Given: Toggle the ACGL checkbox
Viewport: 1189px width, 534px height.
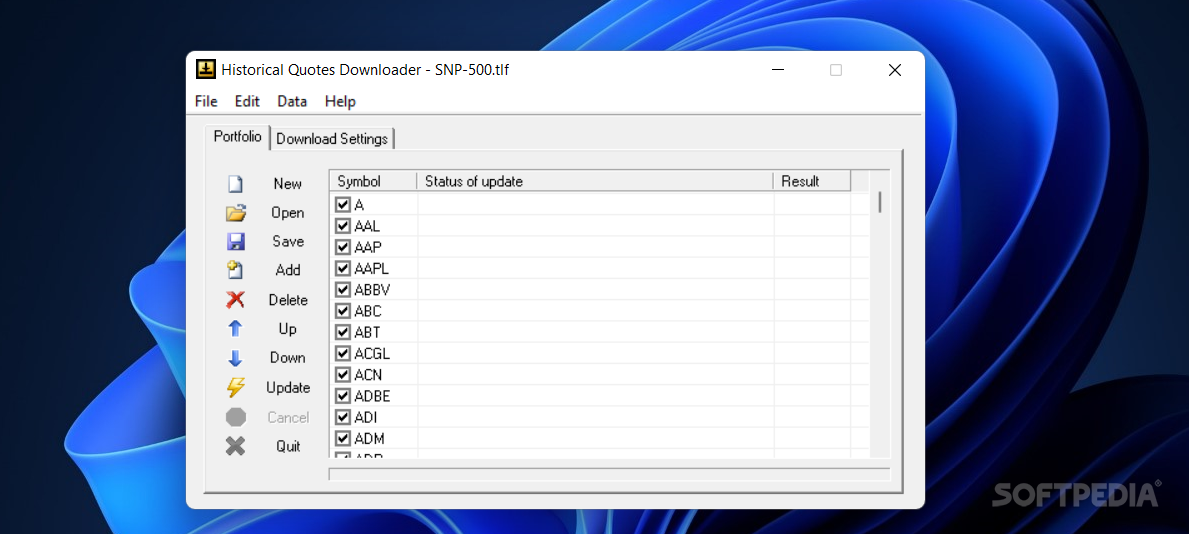Looking at the screenshot, I should [x=343, y=353].
